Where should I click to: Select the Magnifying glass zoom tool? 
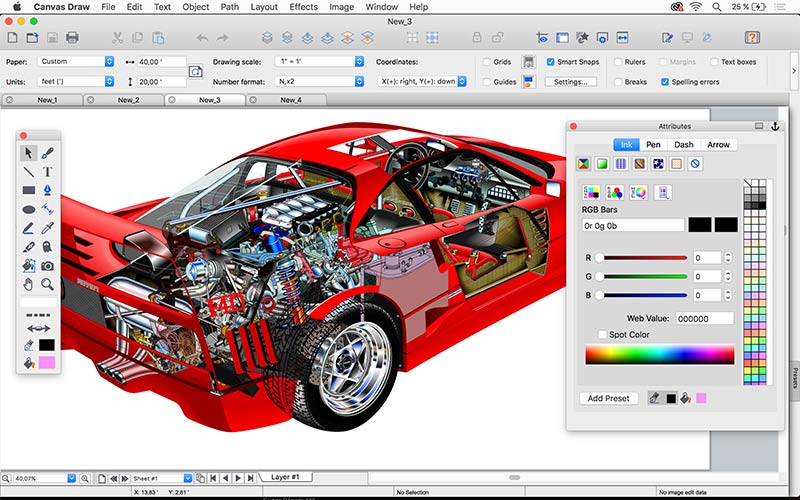48,285
